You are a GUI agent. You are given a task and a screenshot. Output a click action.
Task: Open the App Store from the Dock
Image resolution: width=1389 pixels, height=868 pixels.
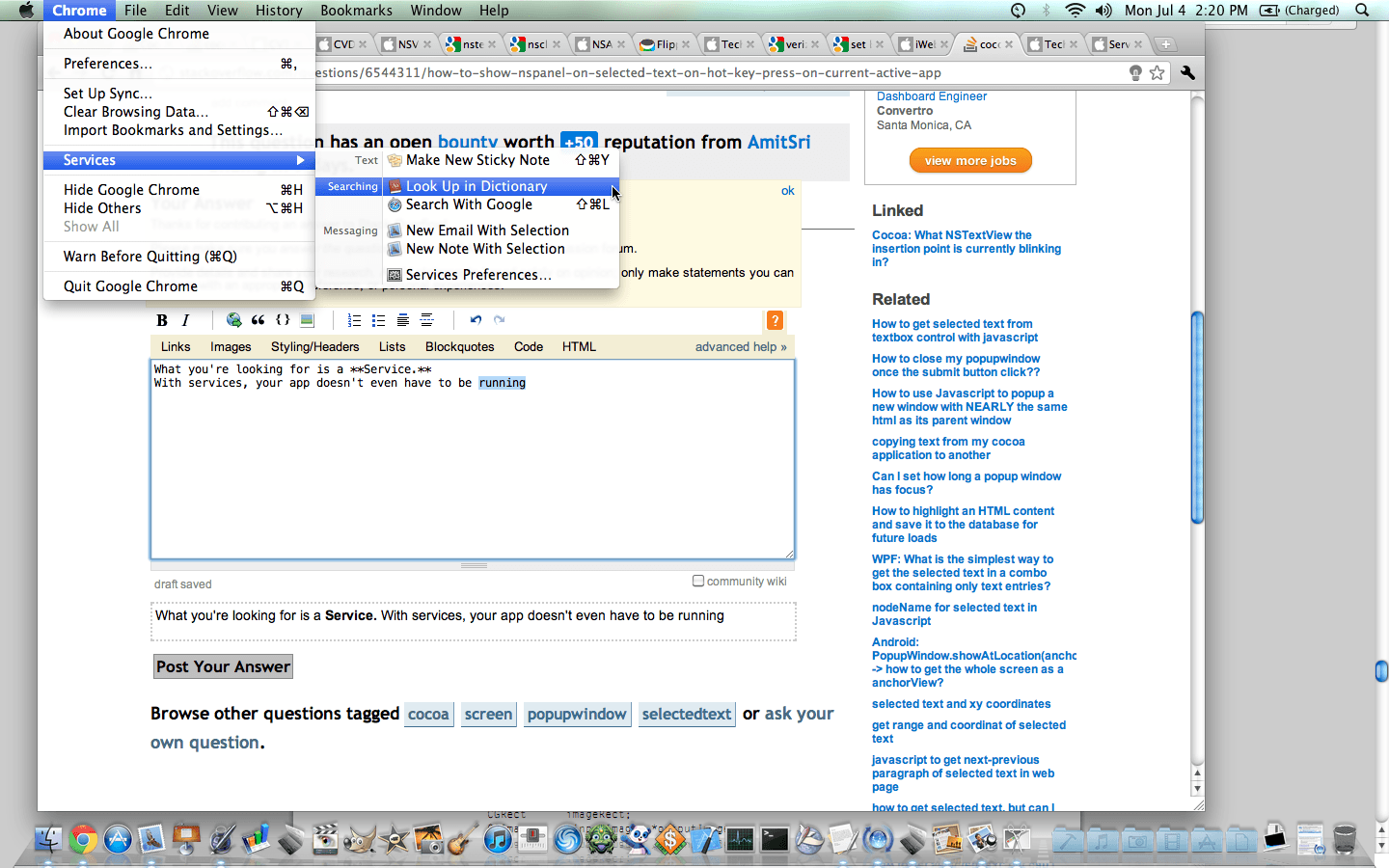[118, 839]
